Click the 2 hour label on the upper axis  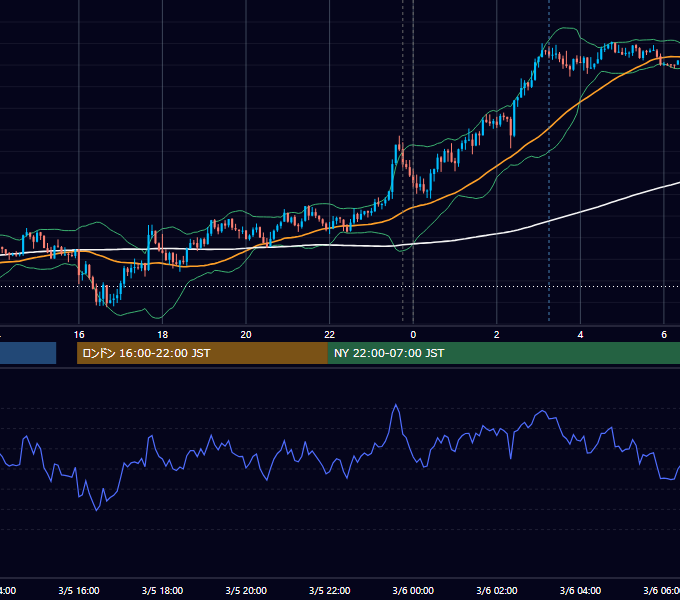coord(497,335)
